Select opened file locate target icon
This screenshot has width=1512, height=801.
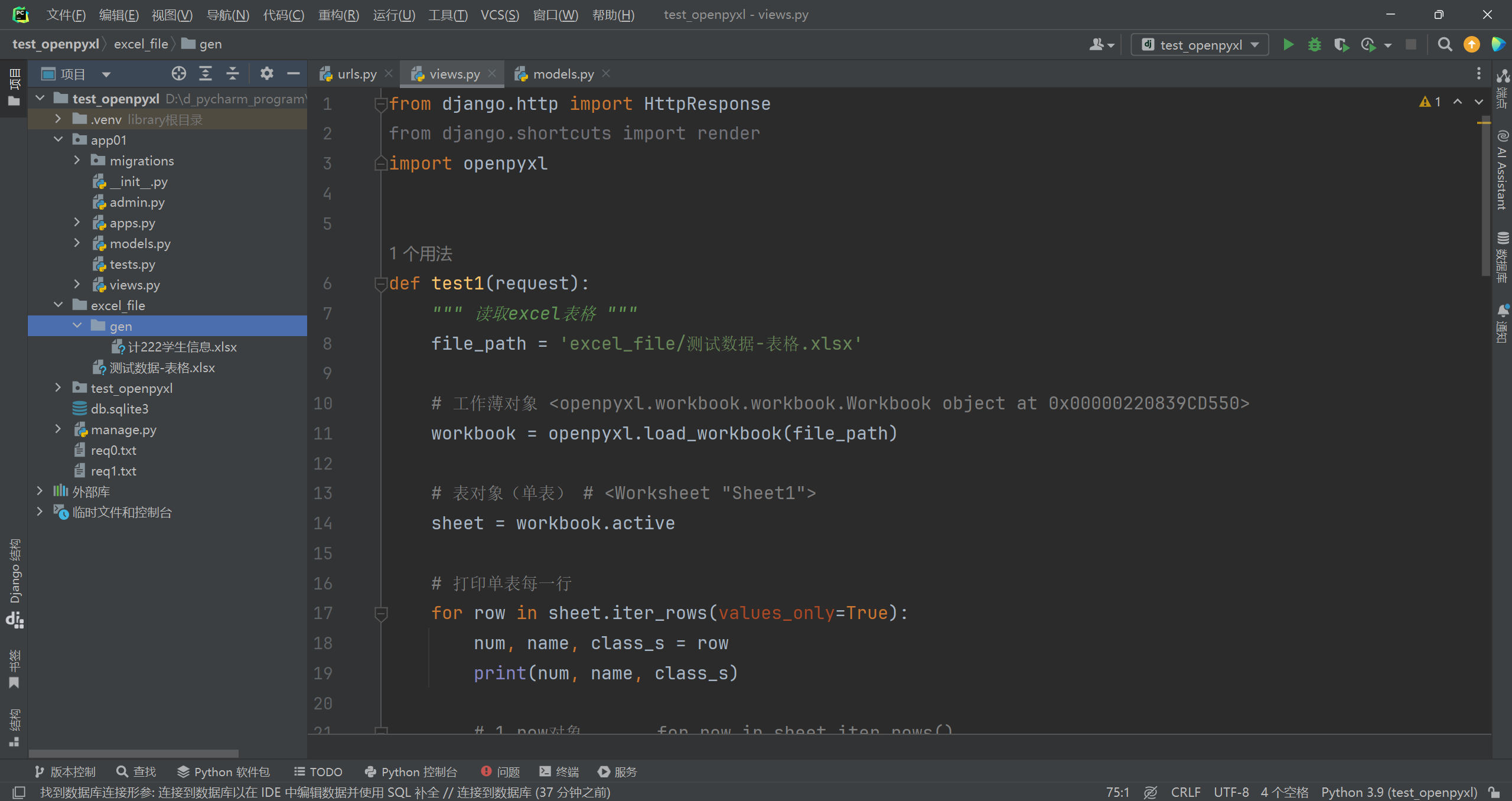pos(178,73)
